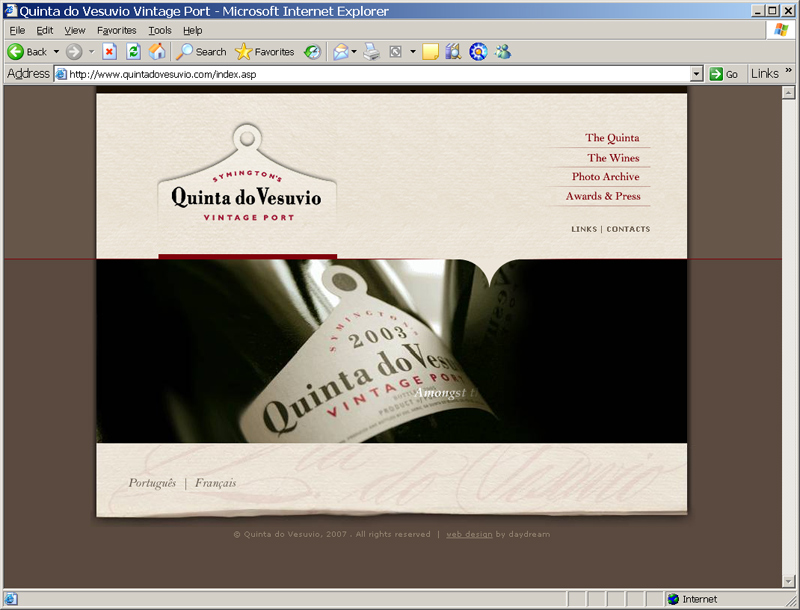Image resolution: width=800 pixels, height=610 pixels.
Task: Open the Help menu
Action: tap(192, 31)
